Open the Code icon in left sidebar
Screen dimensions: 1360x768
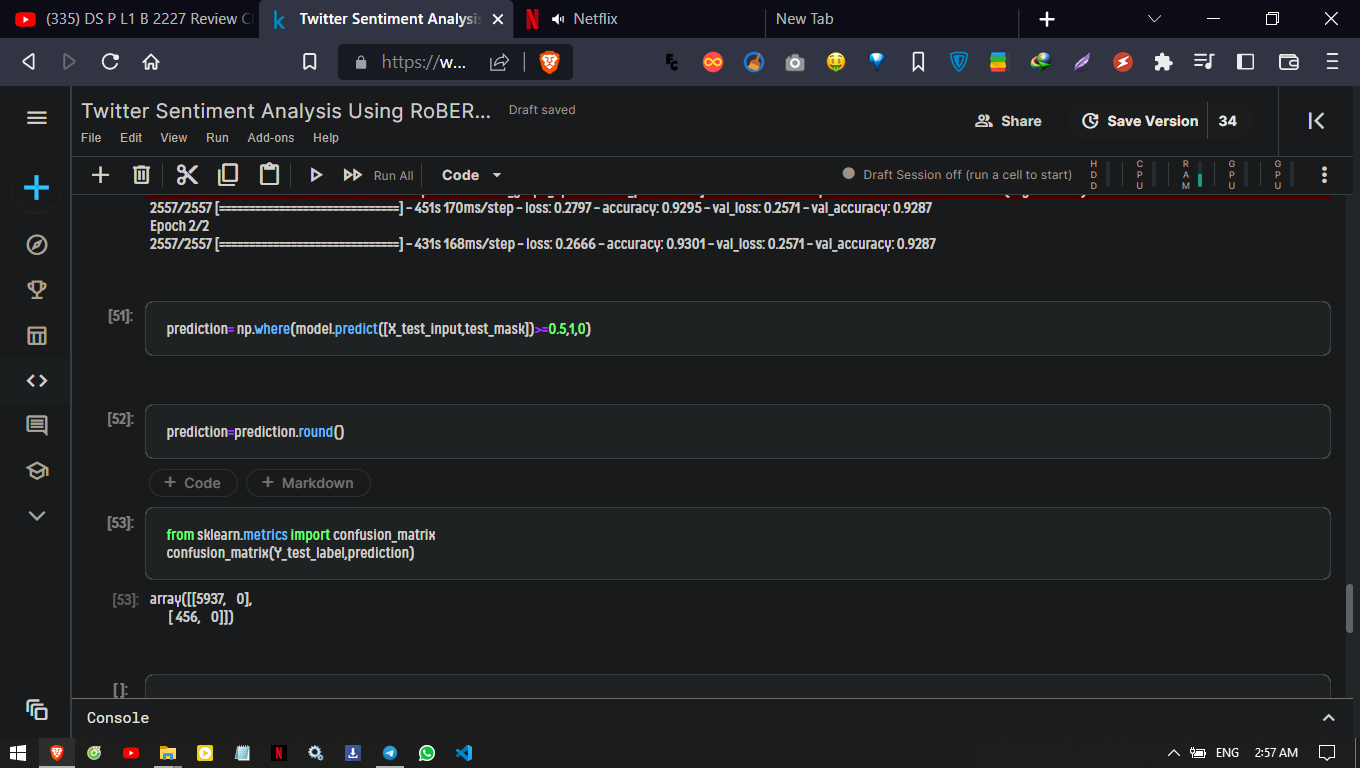37,381
